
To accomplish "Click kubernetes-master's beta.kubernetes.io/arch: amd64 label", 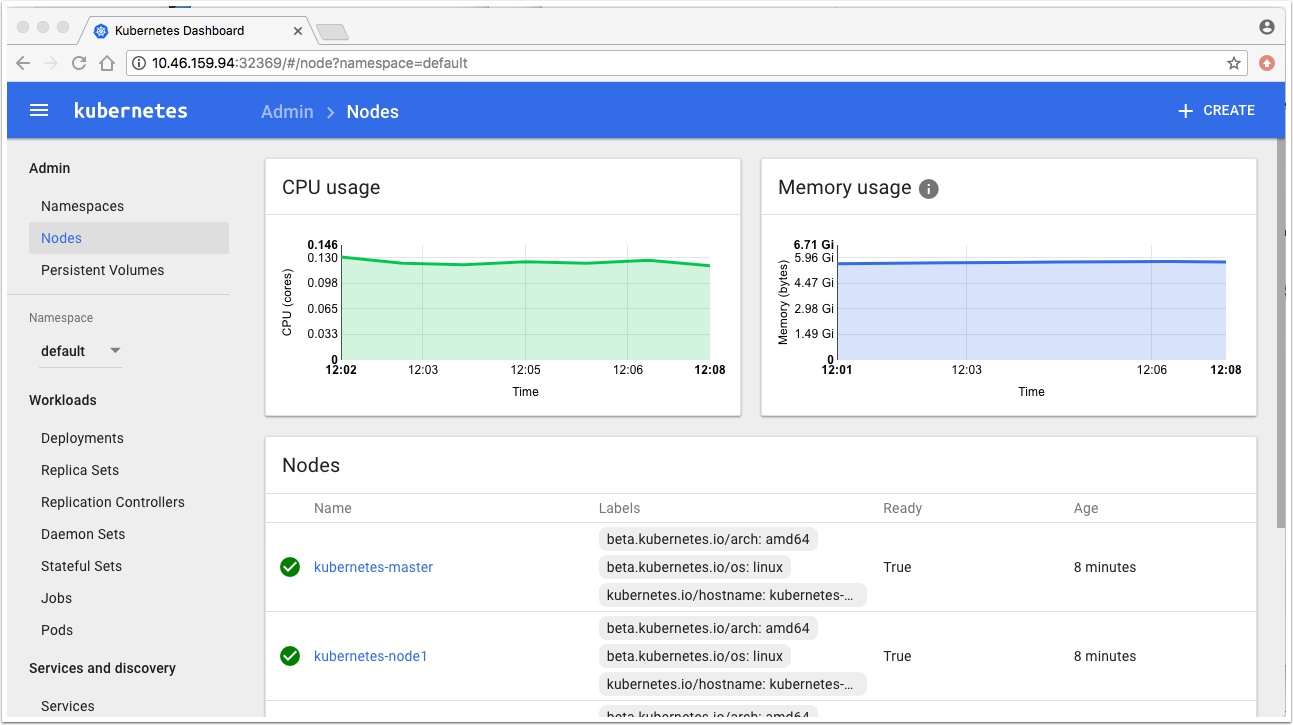I will [708, 539].
